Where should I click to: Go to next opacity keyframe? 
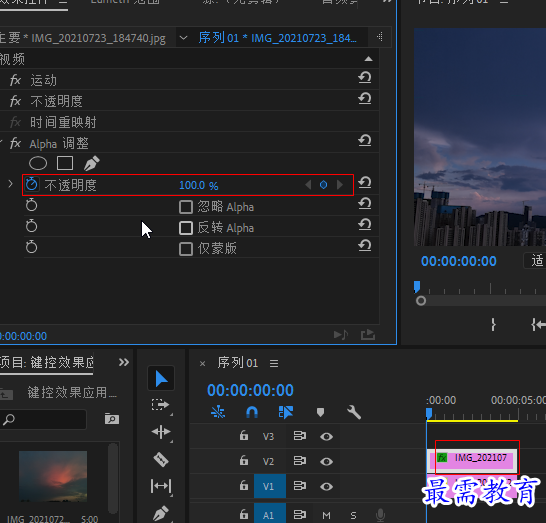tap(340, 185)
